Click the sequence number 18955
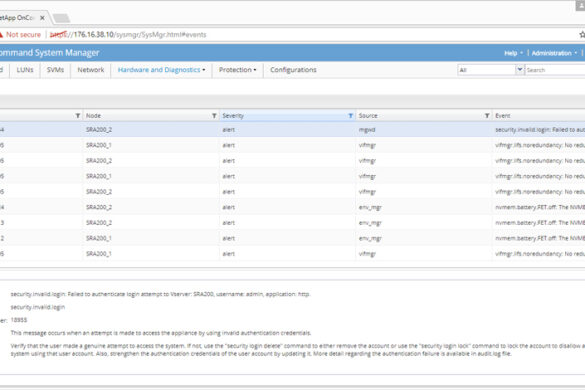 19,320
